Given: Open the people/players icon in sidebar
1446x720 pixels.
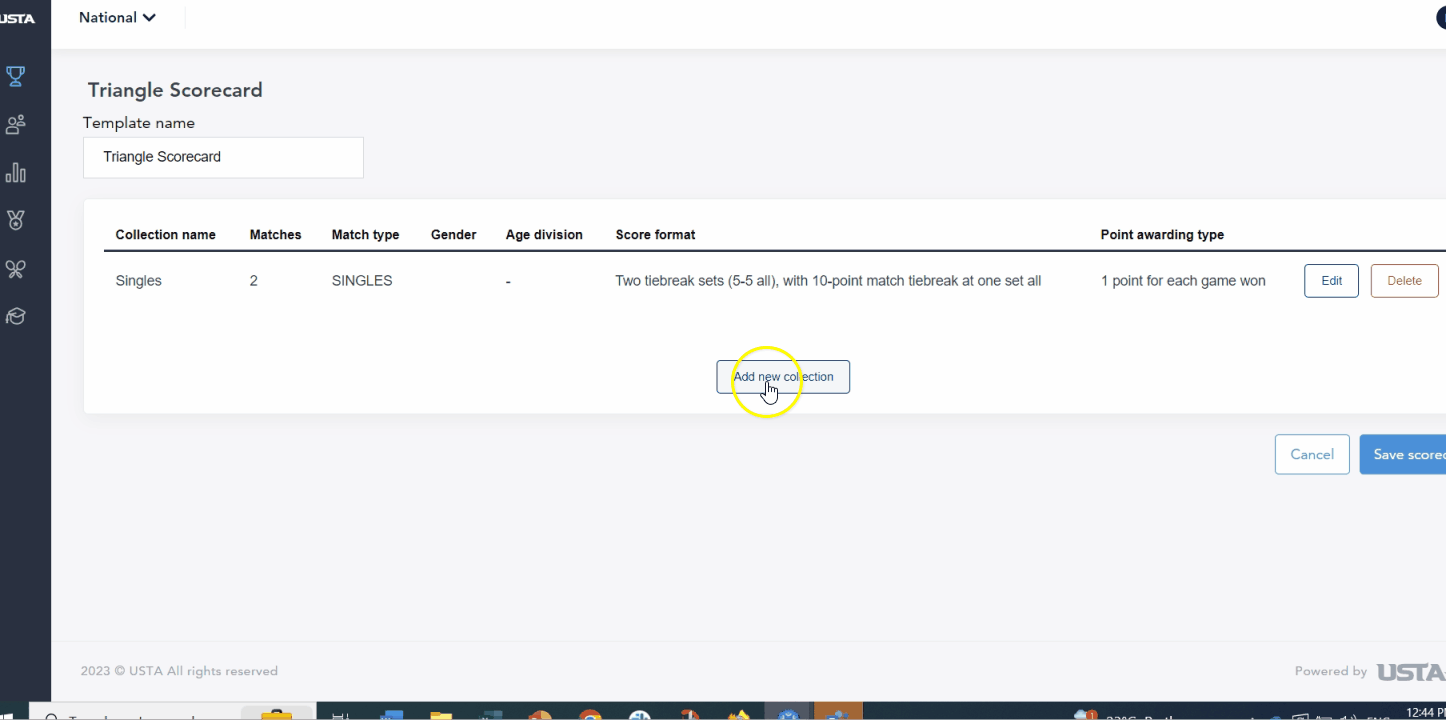Looking at the screenshot, I should click(15, 125).
